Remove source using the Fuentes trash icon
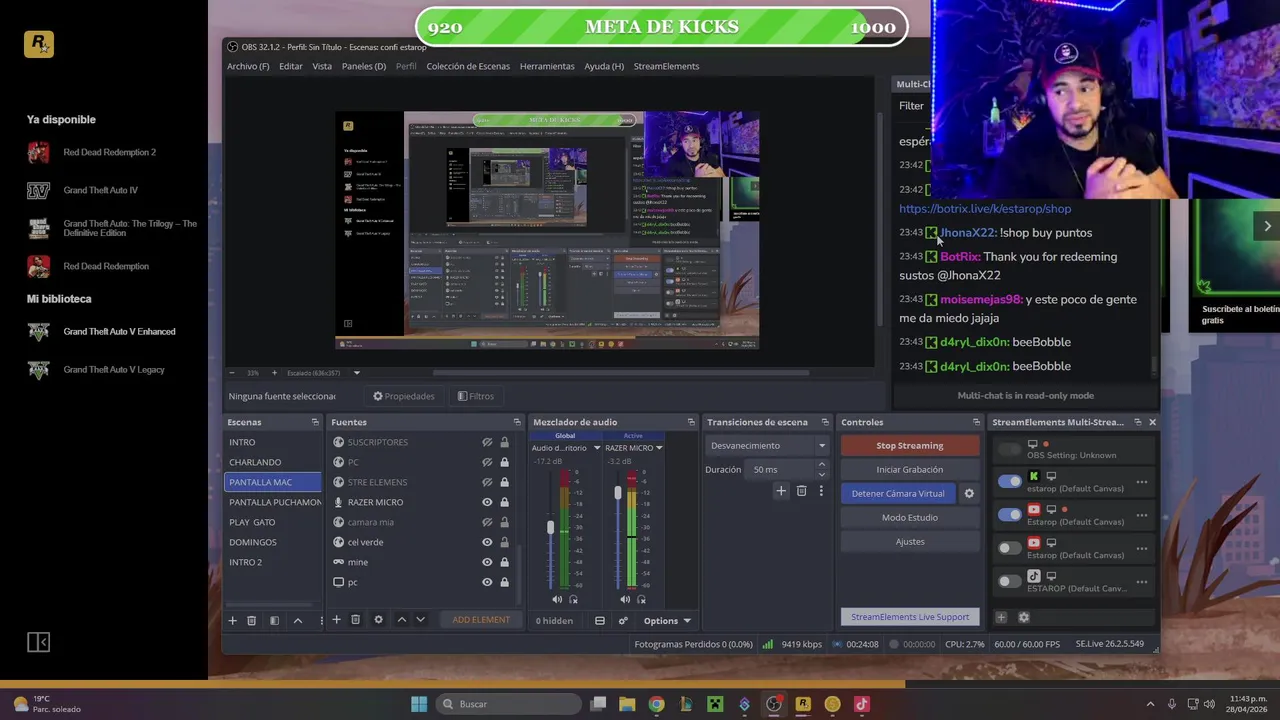Image resolution: width=1280 pixels, height=720 pixels. point(355,620)
